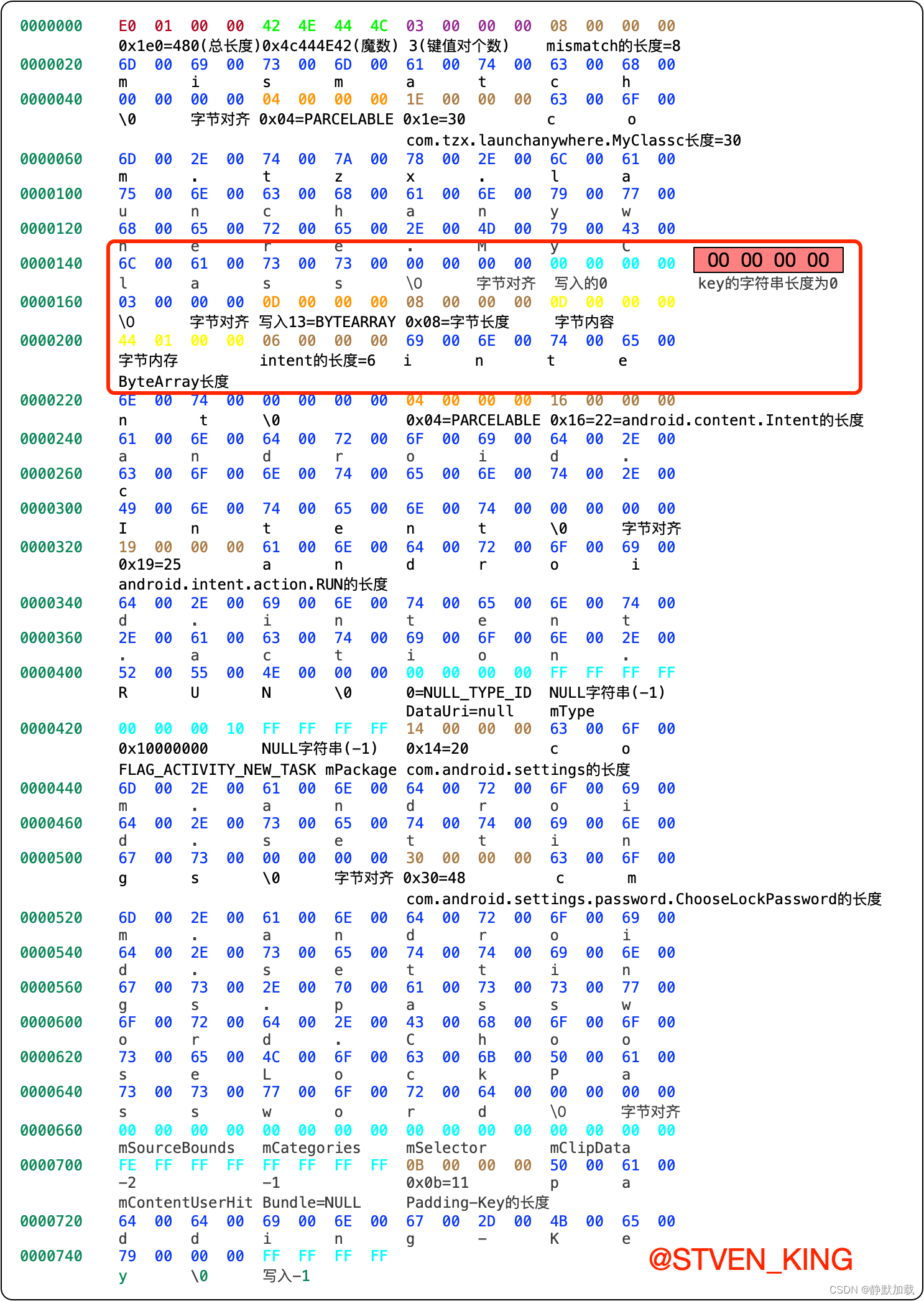This screenshot has height=1301, width=924.
Task: Select the label "key的字符串长度为0"
Action: (768, 283)
